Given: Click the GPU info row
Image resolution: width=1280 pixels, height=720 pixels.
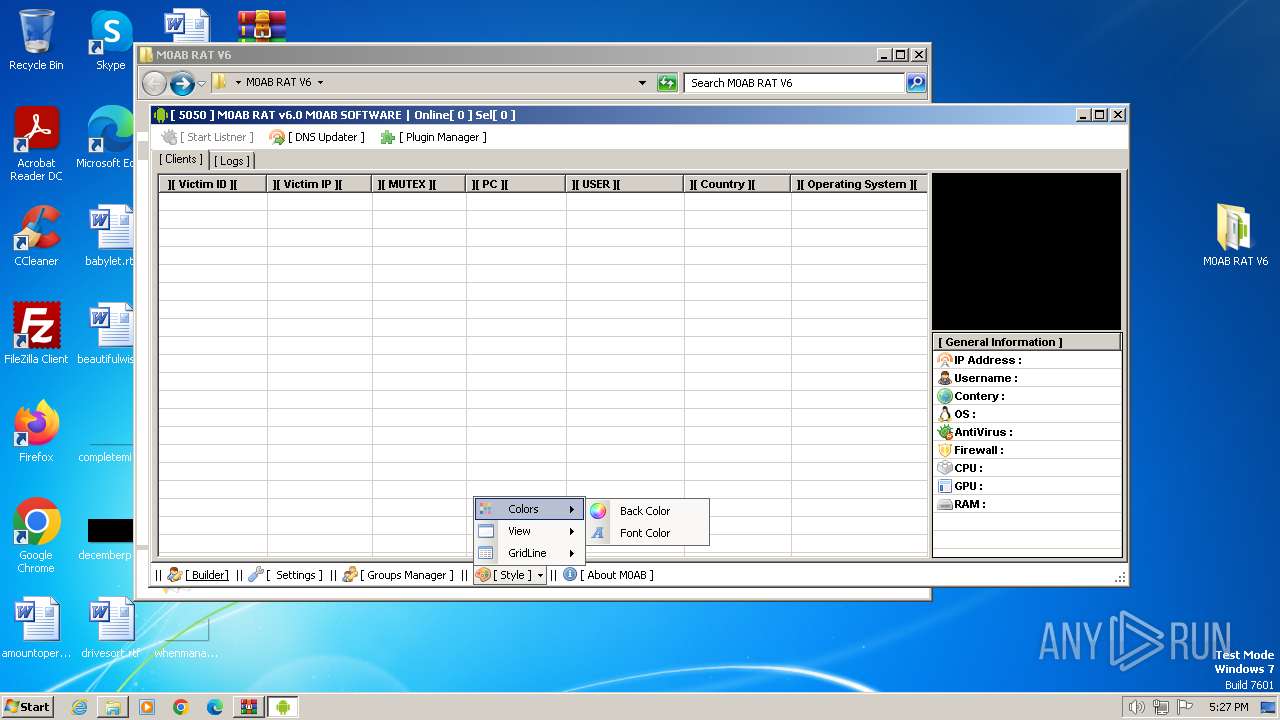Looking at the screenshot, I should pyautogui.click(x=1028, y=486).
